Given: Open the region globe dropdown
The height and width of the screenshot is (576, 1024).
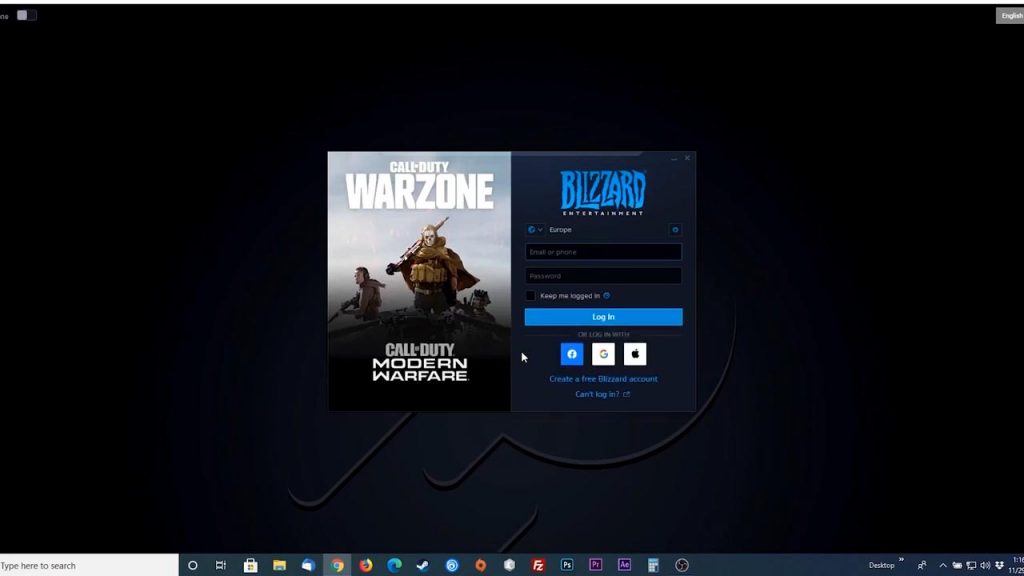Looking at the screenshot, I should [535, 230].
